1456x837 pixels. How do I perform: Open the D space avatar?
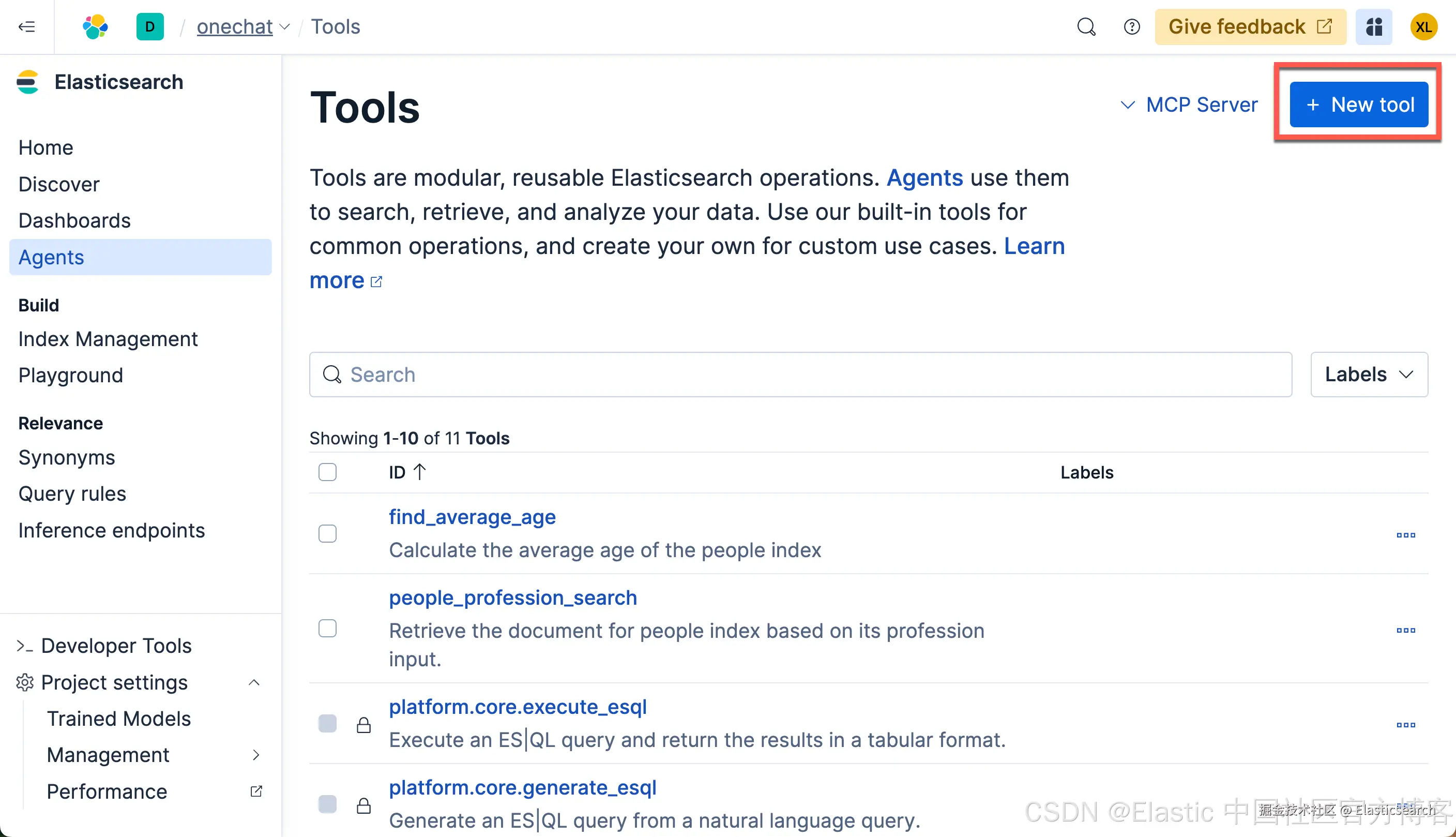(x=150, y=26)
